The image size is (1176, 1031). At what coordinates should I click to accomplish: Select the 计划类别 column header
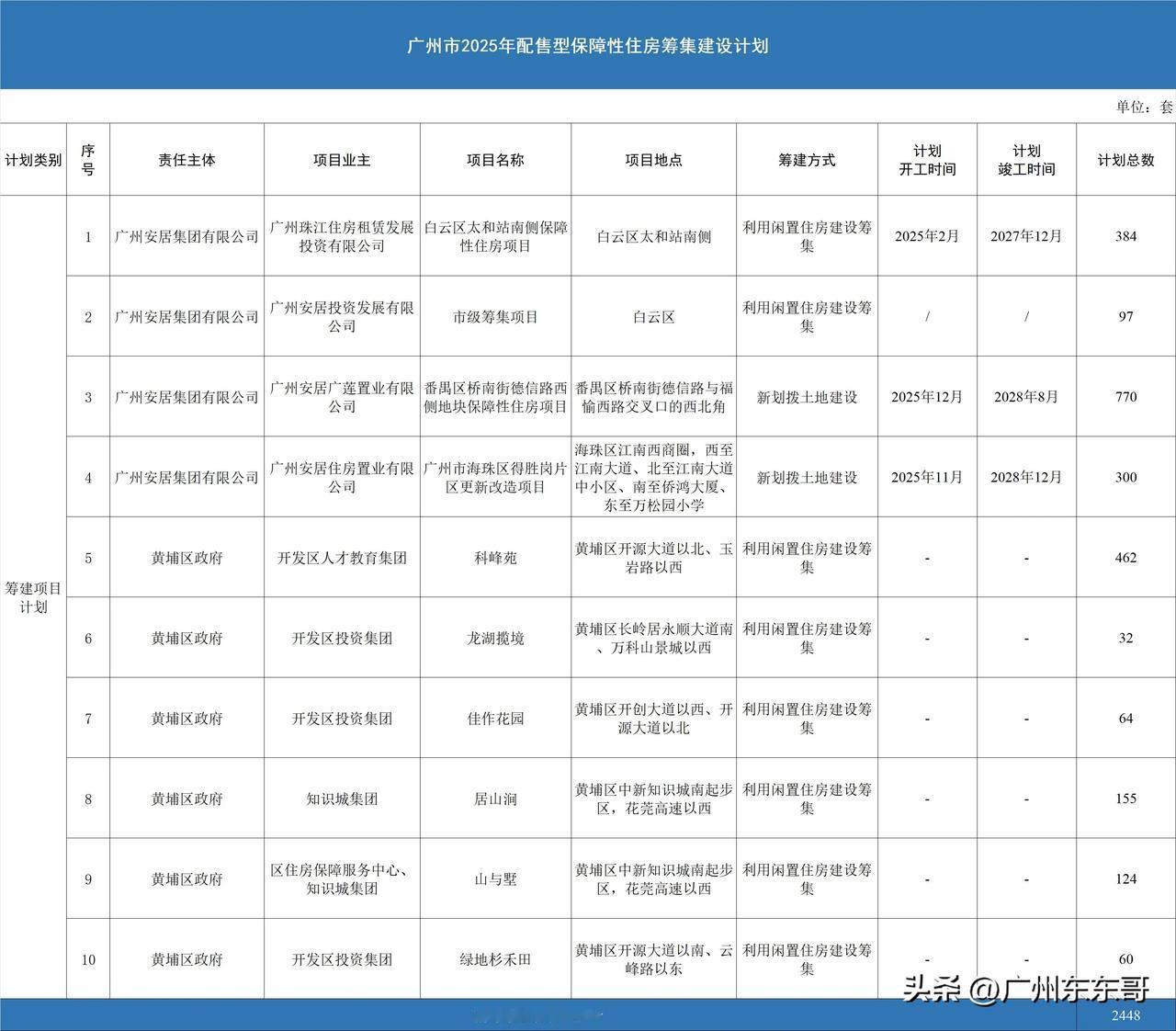click(33, 160)
